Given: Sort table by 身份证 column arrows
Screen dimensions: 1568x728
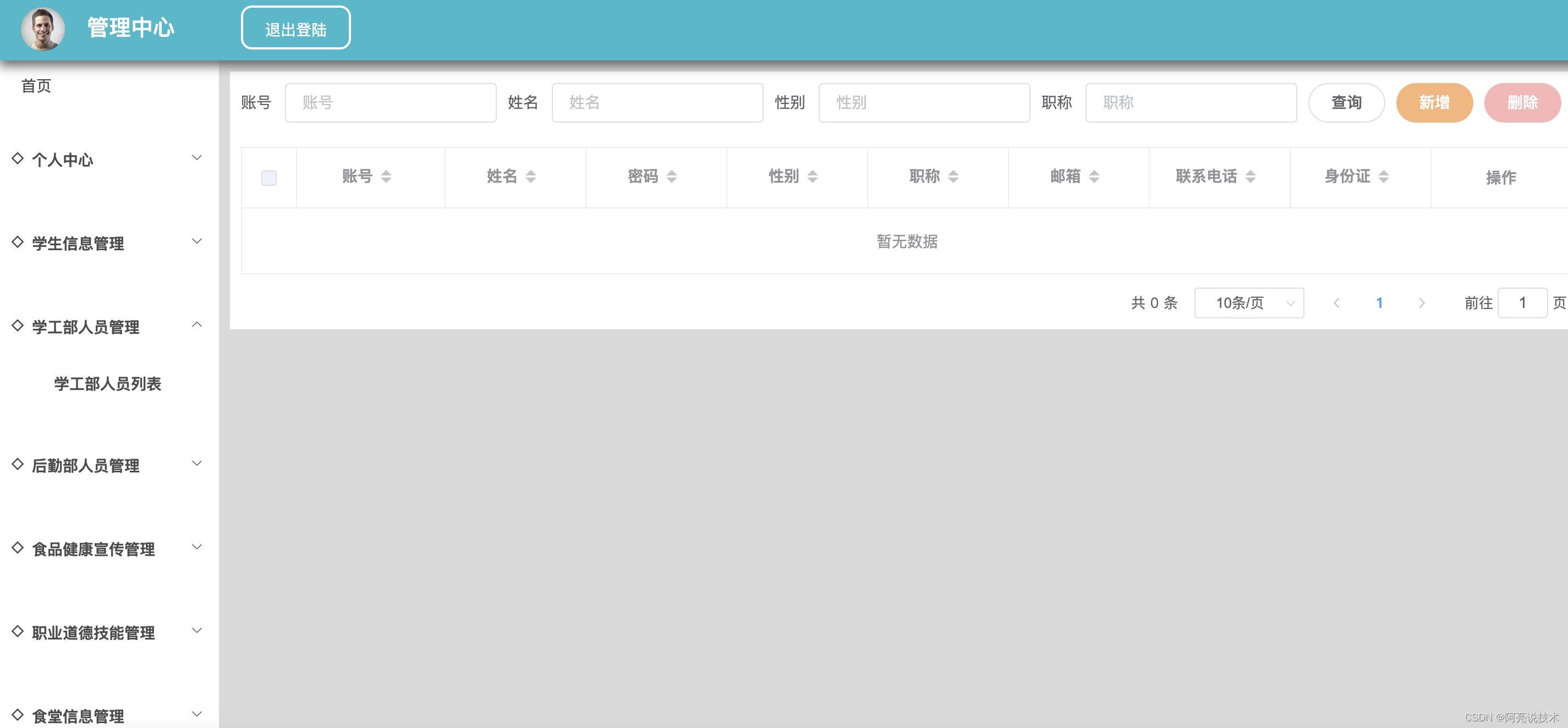Looking at the screenshot, I should [x=1384, y=177].
